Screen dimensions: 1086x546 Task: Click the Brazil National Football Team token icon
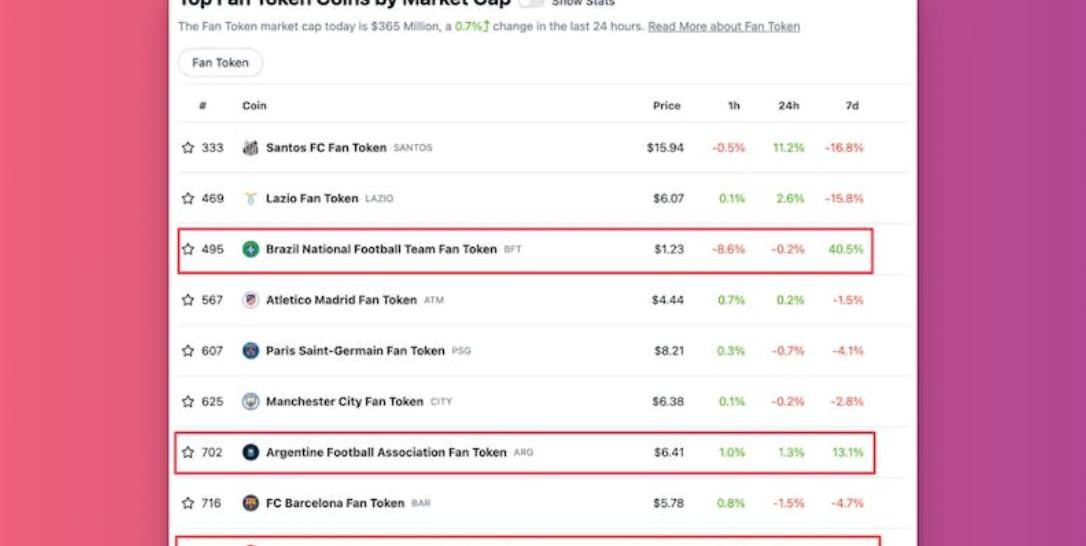pyautogui.click(x=250, y=249)
